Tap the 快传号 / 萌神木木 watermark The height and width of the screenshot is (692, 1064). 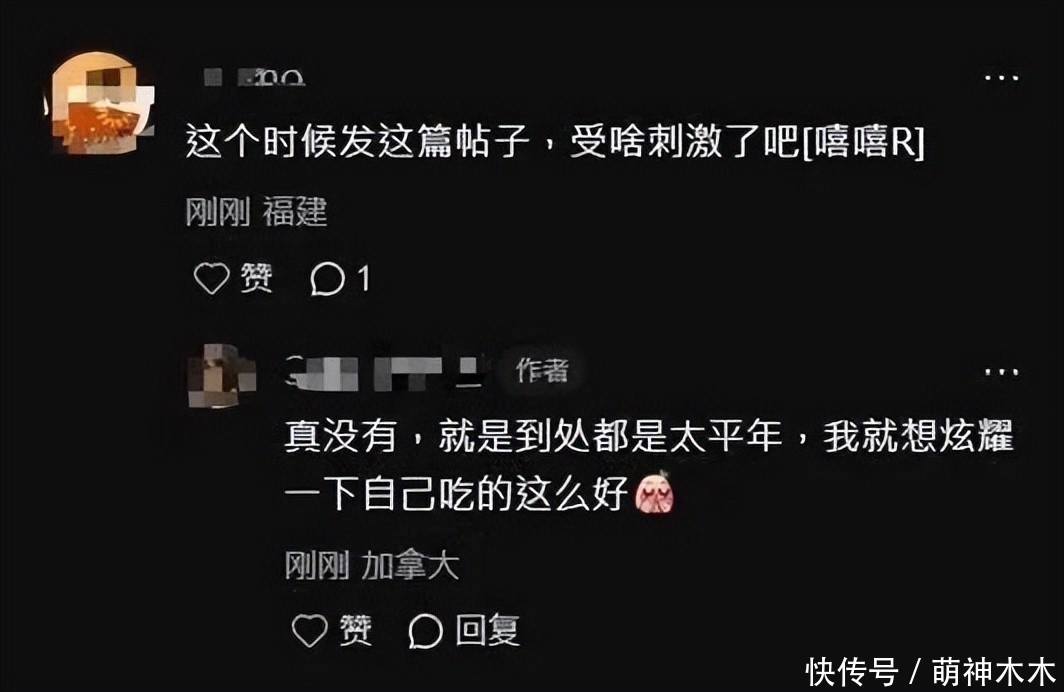(930, 672)
